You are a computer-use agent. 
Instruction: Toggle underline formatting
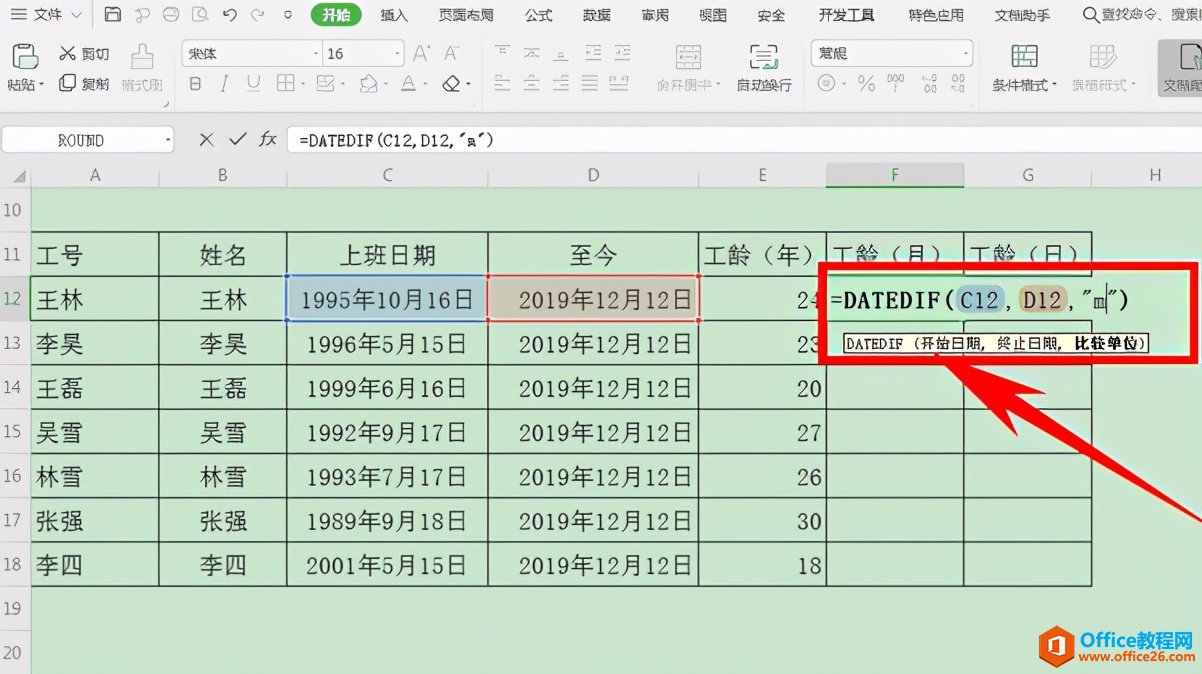click(255, 85)
